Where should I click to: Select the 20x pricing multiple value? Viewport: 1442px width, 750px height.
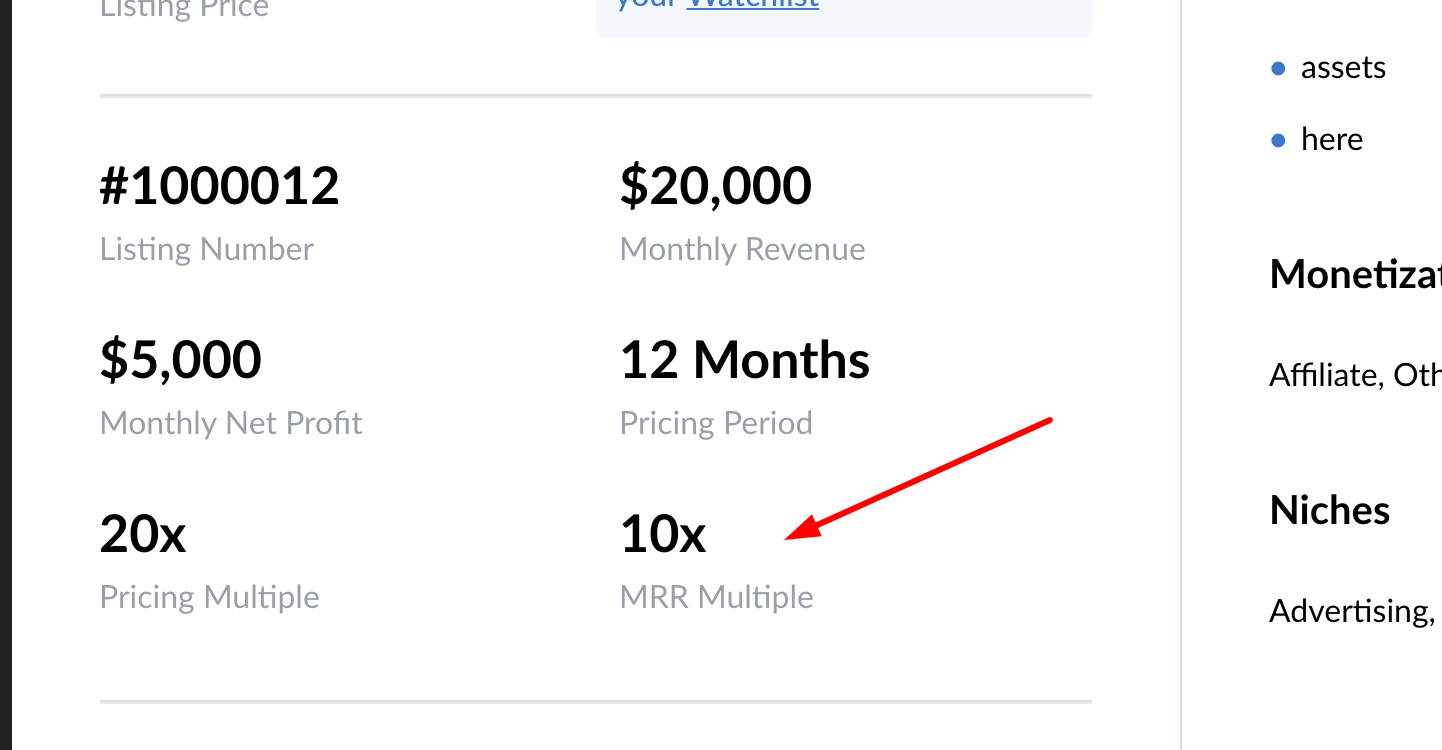[143, 534]
